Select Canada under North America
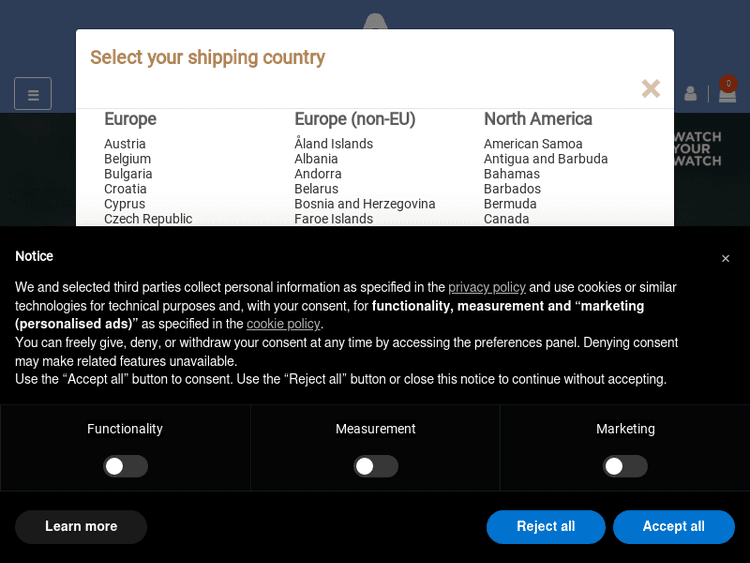Image resolution: width=750 pixels, height=563 pixels. click(x=507, y=219)
